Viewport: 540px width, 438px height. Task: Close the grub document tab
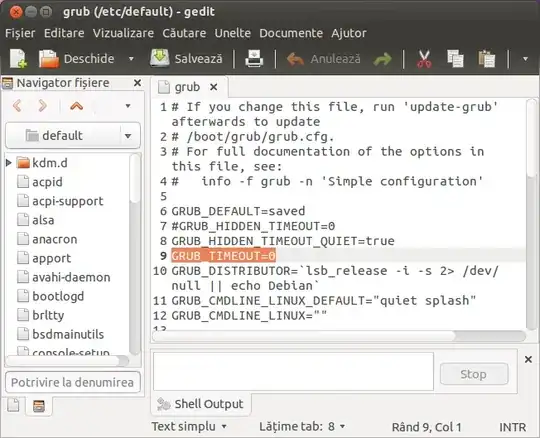[214, 87]
